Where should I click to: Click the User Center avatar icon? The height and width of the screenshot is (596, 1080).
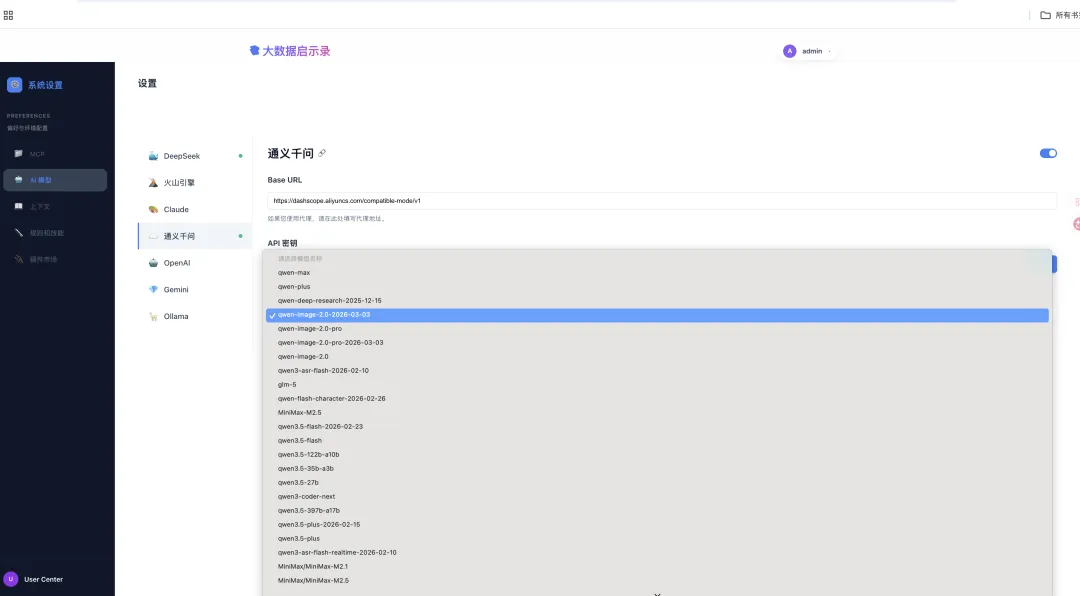(x=10, y=579)
